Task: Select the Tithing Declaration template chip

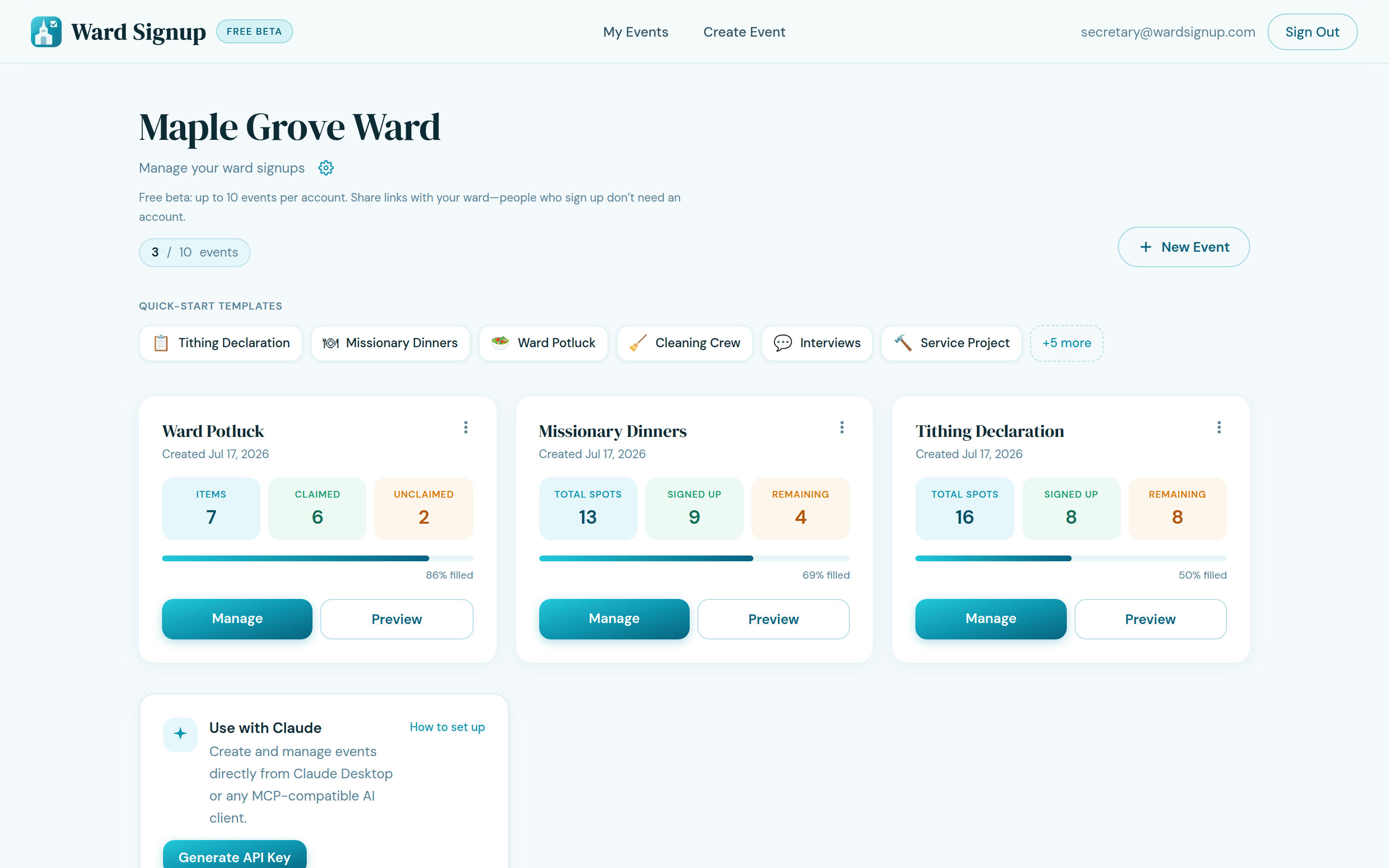Action: (220, 343)
